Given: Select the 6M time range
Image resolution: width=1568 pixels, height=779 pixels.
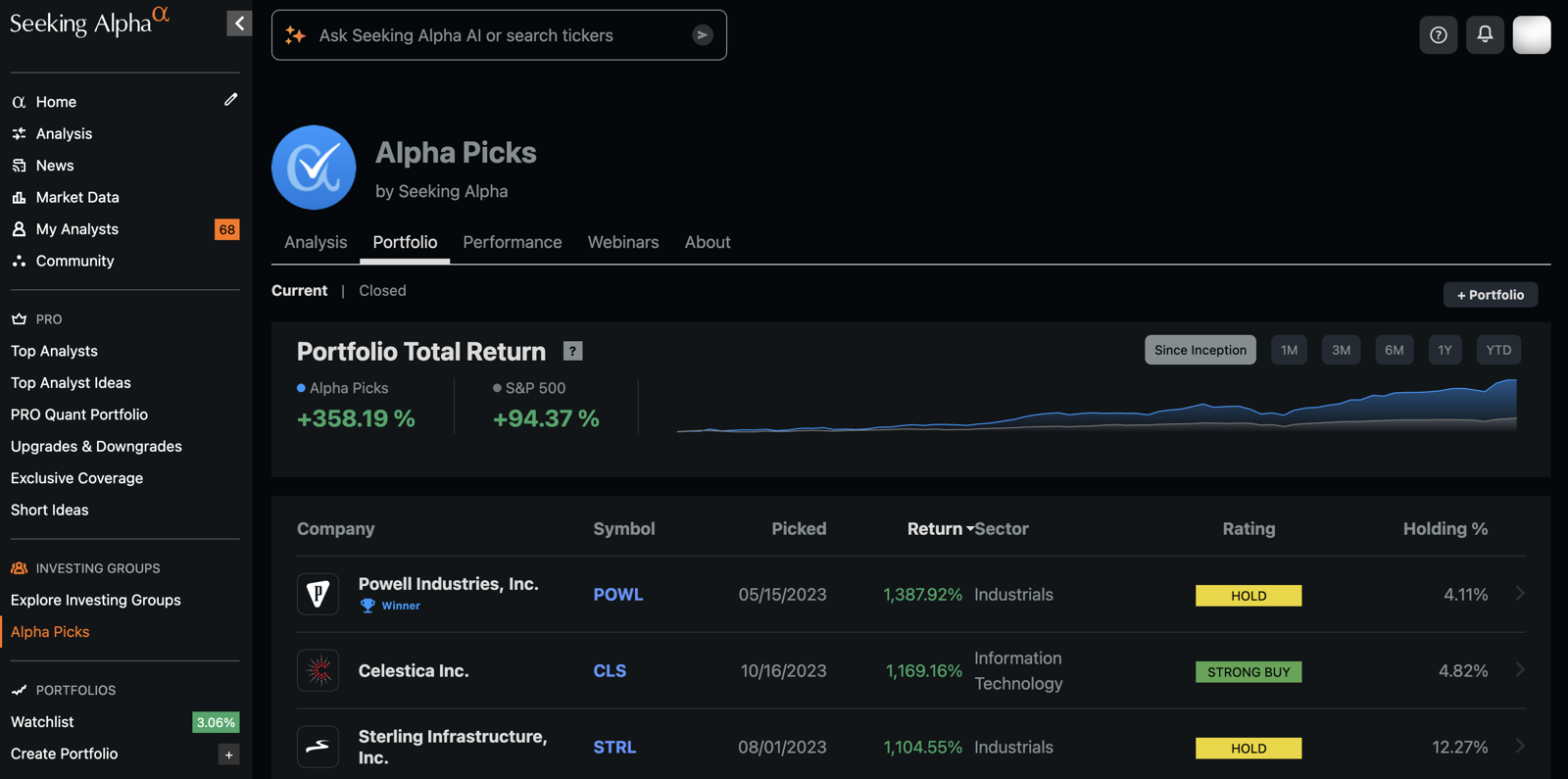Looking at the screenshot, I should (x=1394, y=350).
